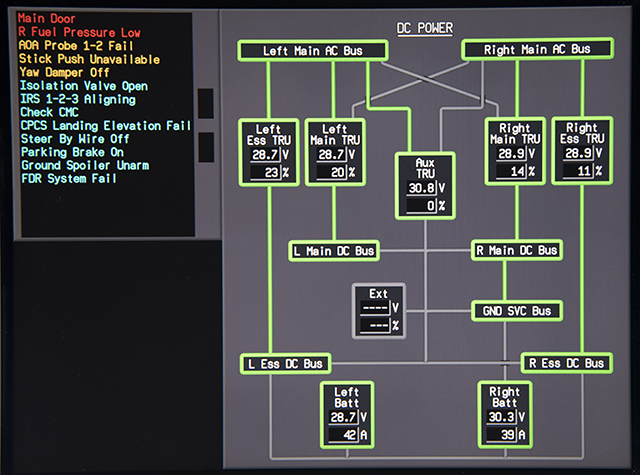Select CPCS Landing Elevation Fail message

click(106, 125)
